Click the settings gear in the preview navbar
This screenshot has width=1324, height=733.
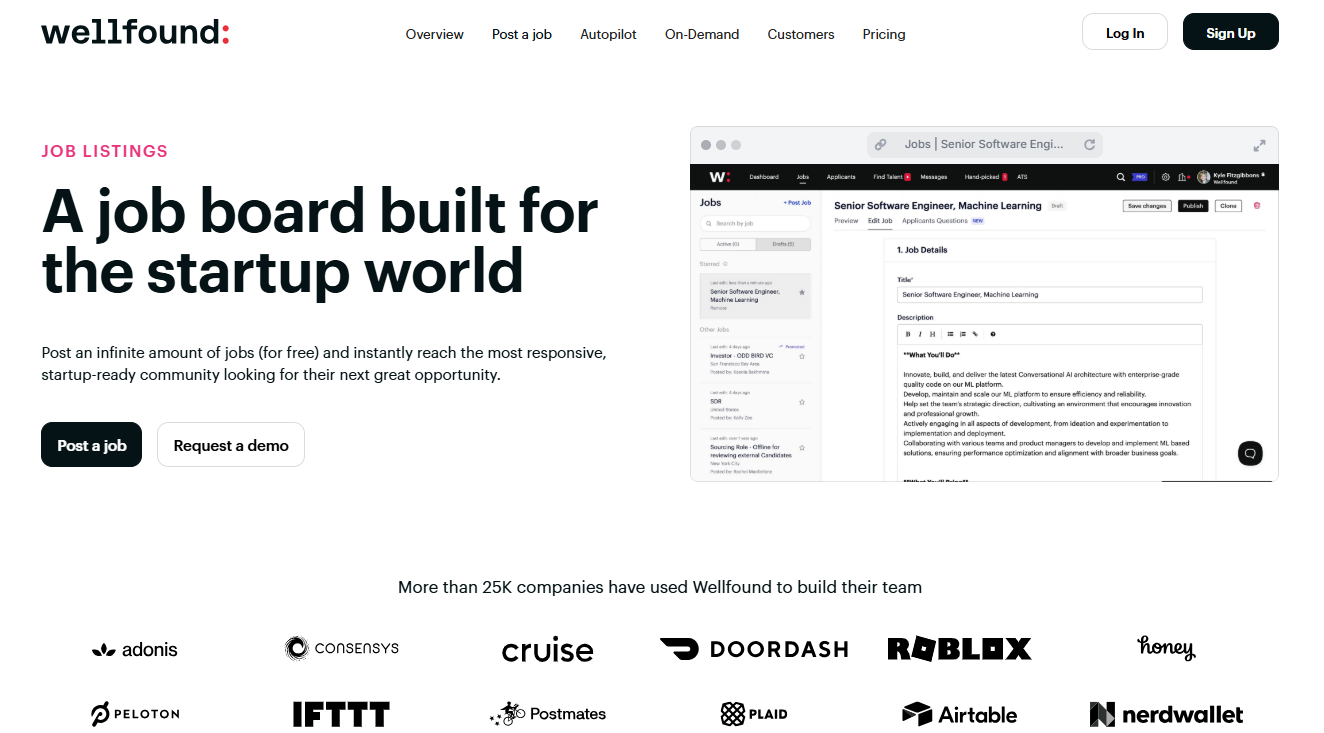1165,177
